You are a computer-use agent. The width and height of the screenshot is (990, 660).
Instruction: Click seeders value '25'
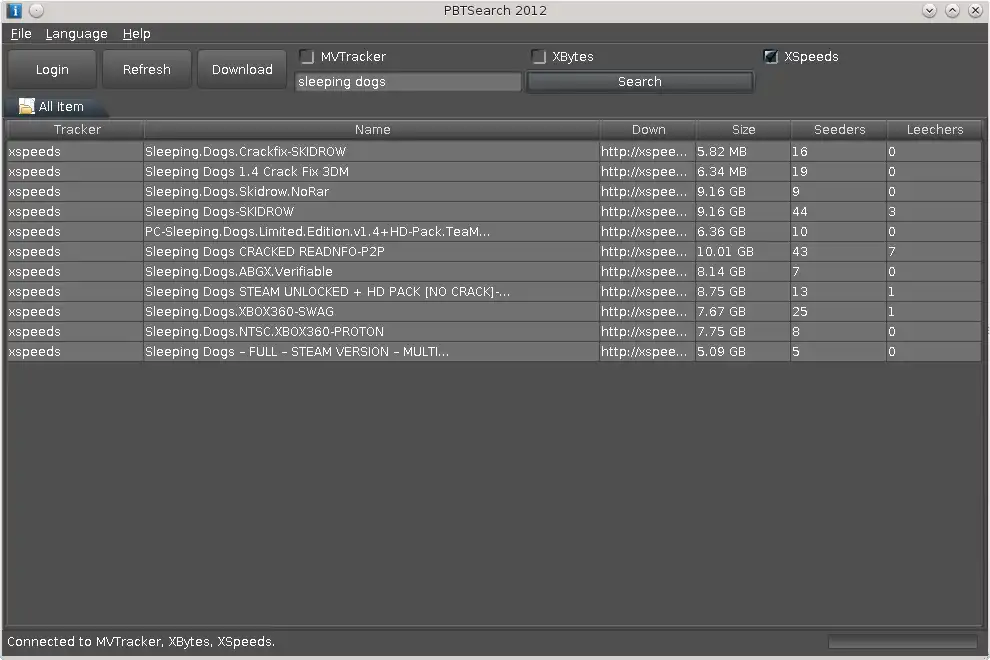838,311
